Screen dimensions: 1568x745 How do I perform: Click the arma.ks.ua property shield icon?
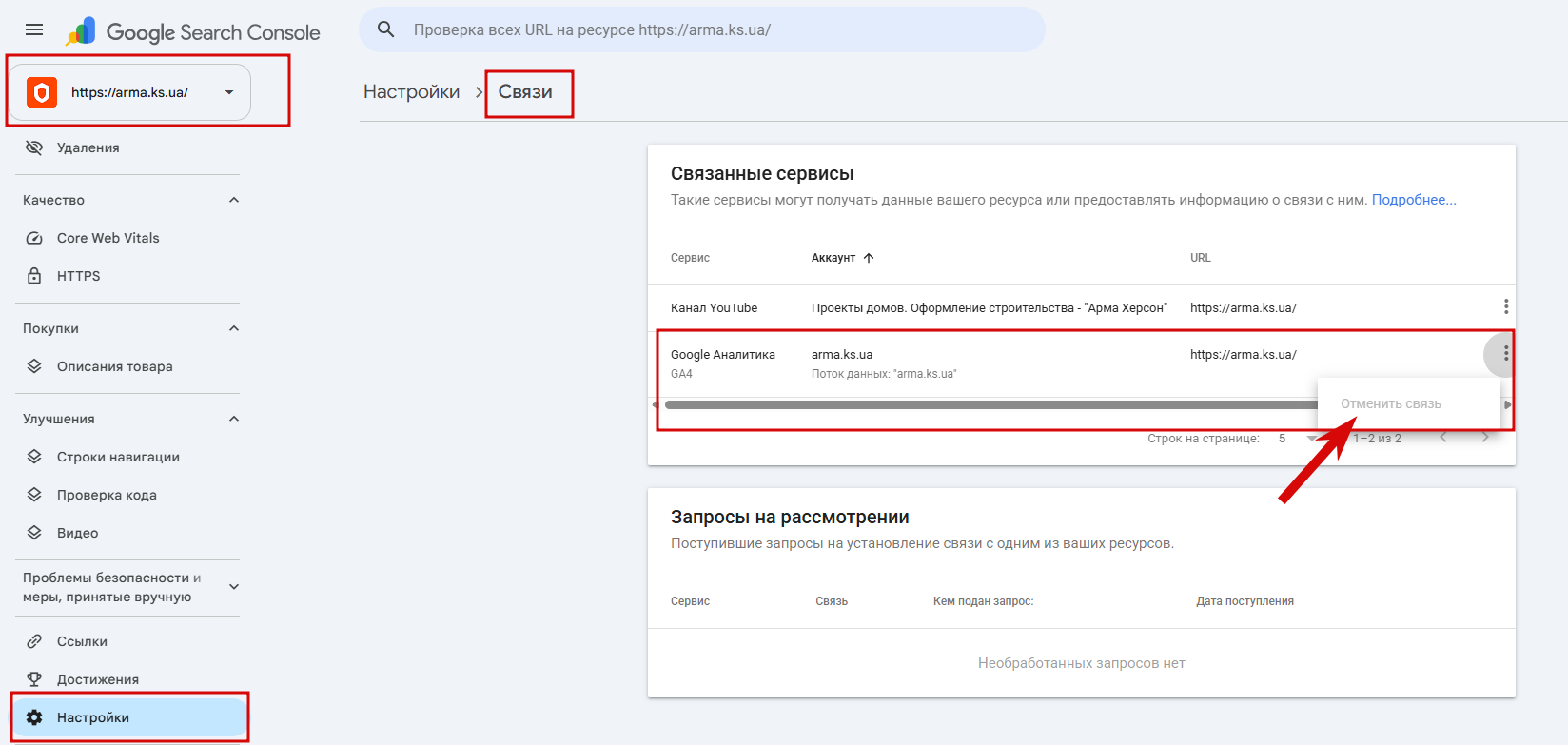point(42,92)
